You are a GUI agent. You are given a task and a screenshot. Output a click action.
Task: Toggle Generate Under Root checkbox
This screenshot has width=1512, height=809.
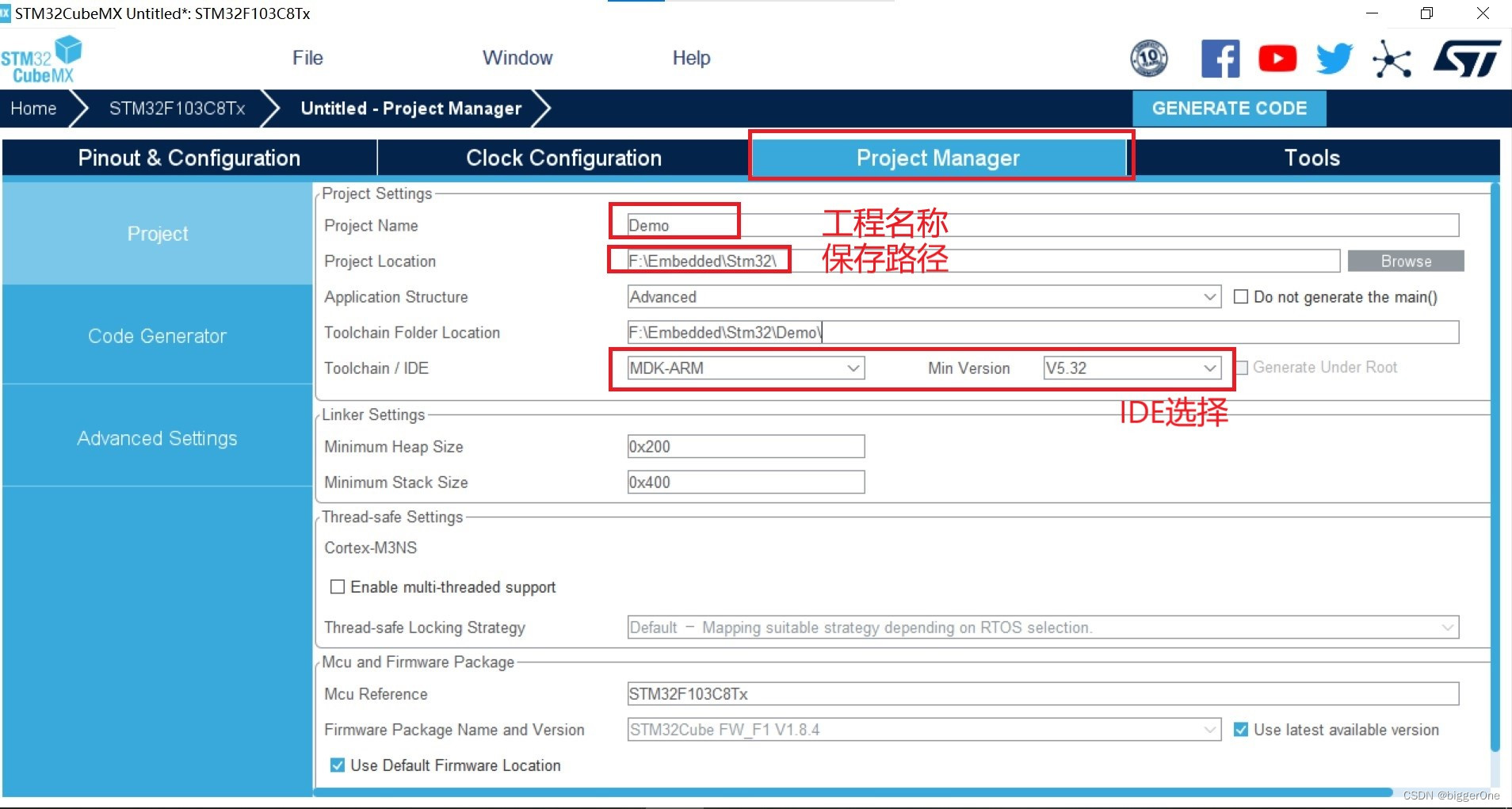coord(1242,368)
